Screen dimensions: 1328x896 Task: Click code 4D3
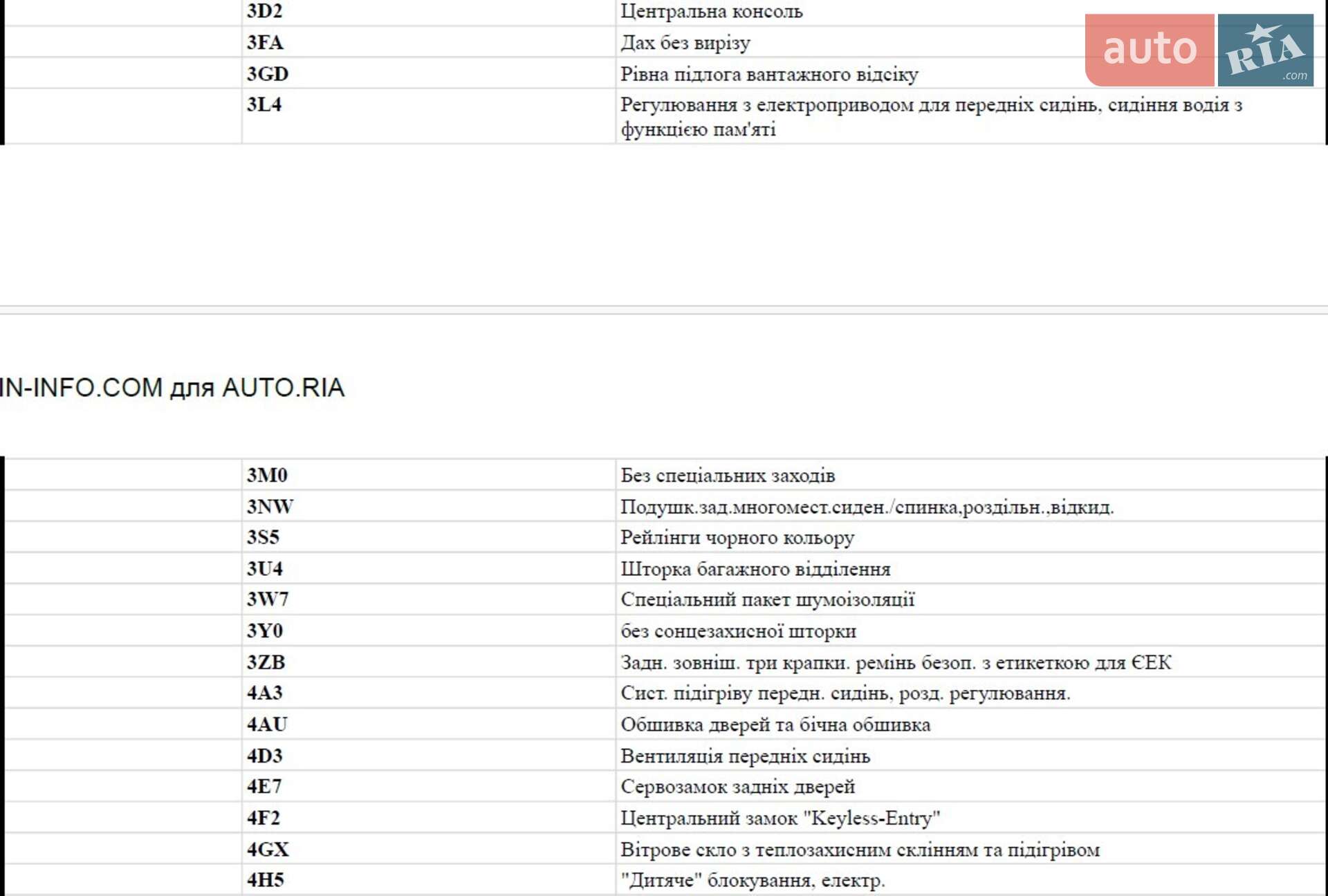point(265,756)
